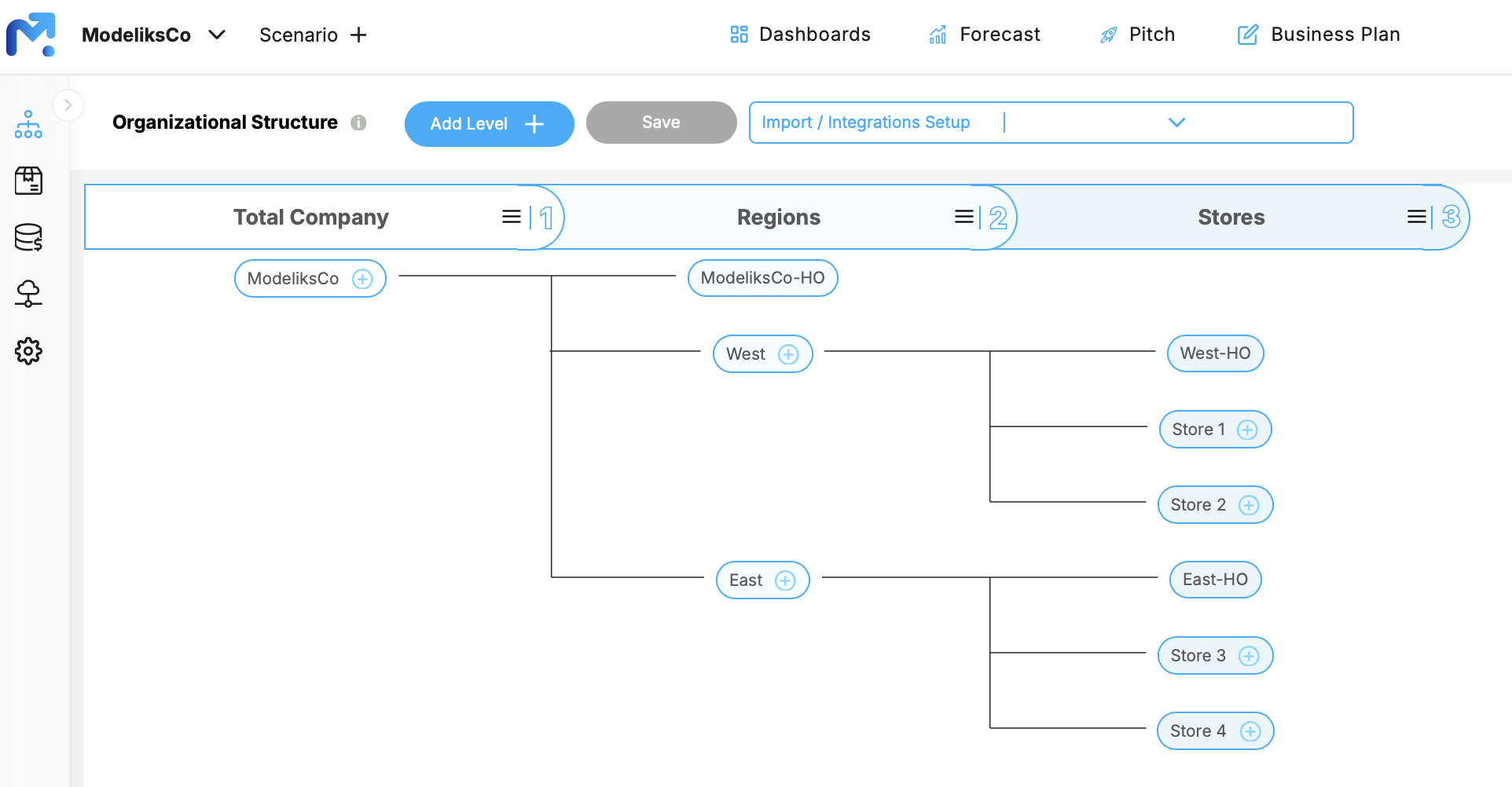Click the financial data database icon
The height and width of the screenshot is (787, 1512).
tap(28, 238)
